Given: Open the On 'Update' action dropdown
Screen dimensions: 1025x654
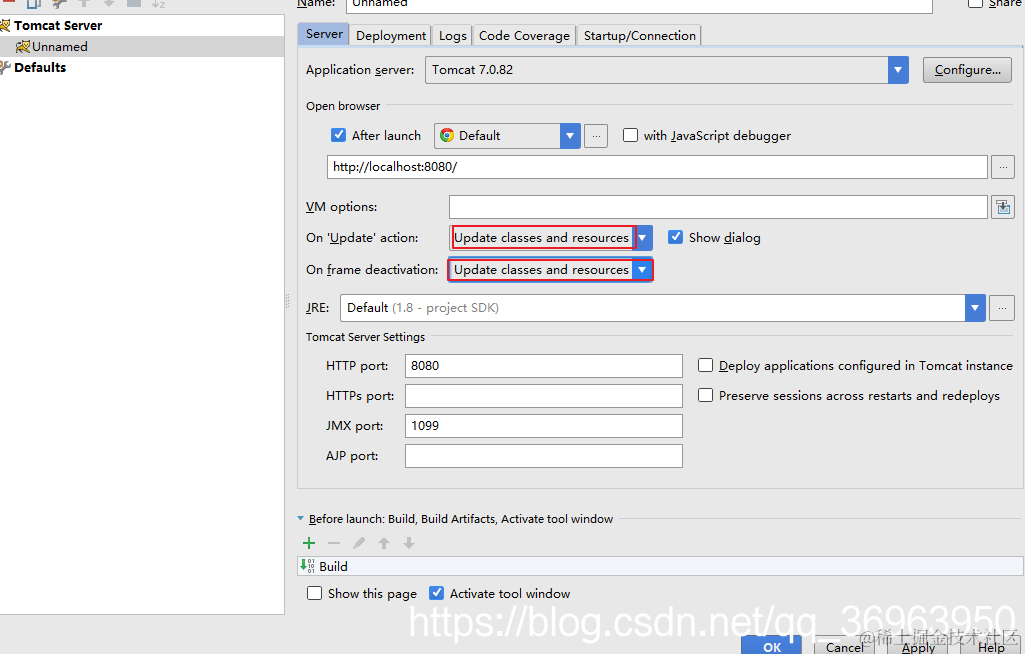Looking at the screenshot, I should (643, 237).
